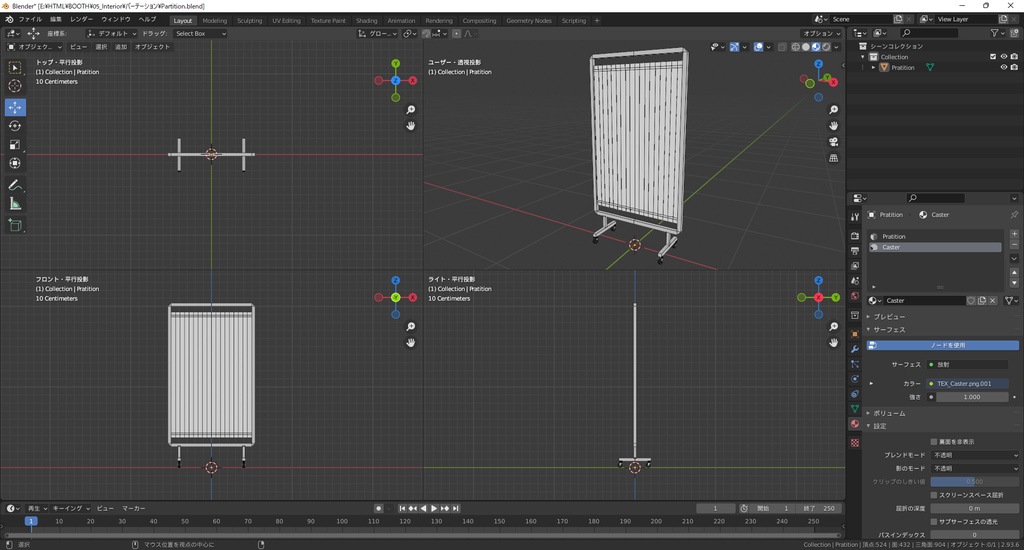This screenshot has height=550, width=1024.
Task: Select the Scale tool in the left toolbar
Action: tap(15, 145)
